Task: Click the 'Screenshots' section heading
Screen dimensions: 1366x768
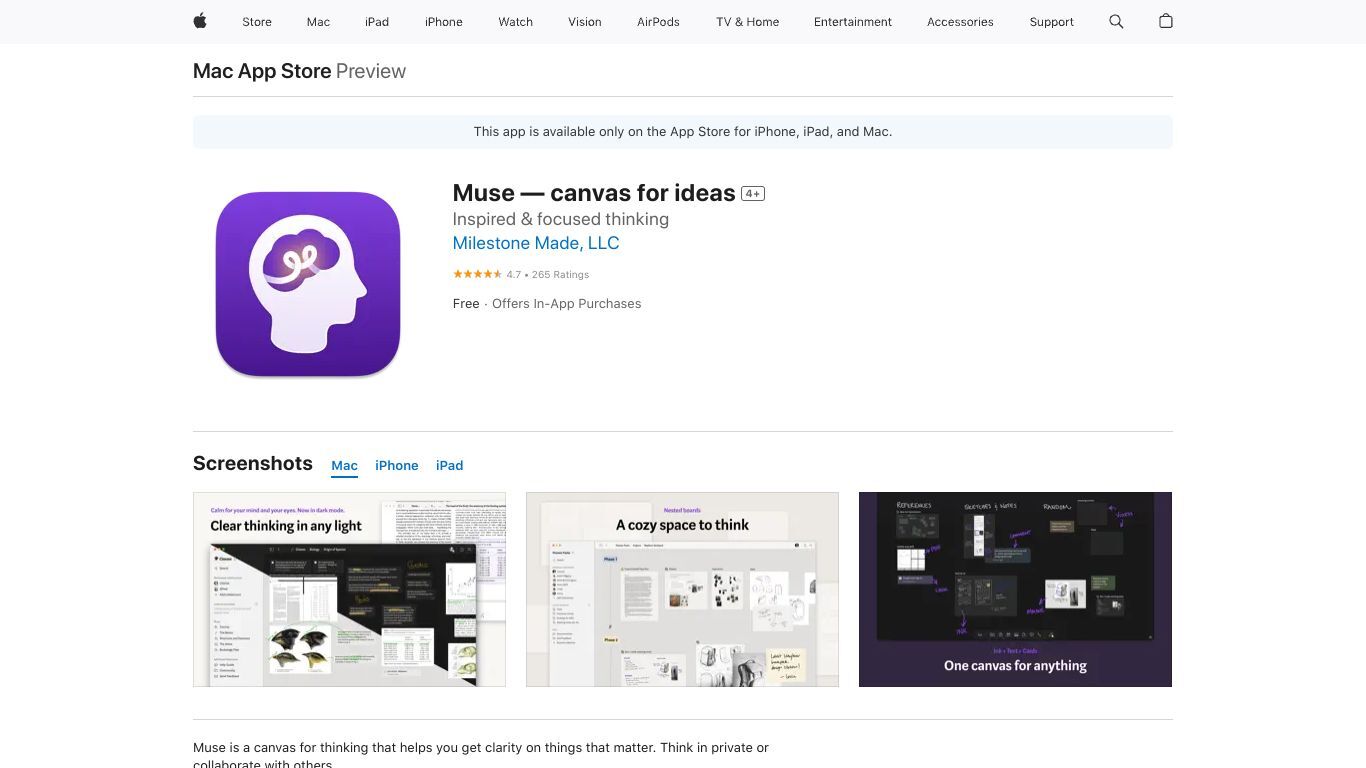Action: tap(253, 463)
